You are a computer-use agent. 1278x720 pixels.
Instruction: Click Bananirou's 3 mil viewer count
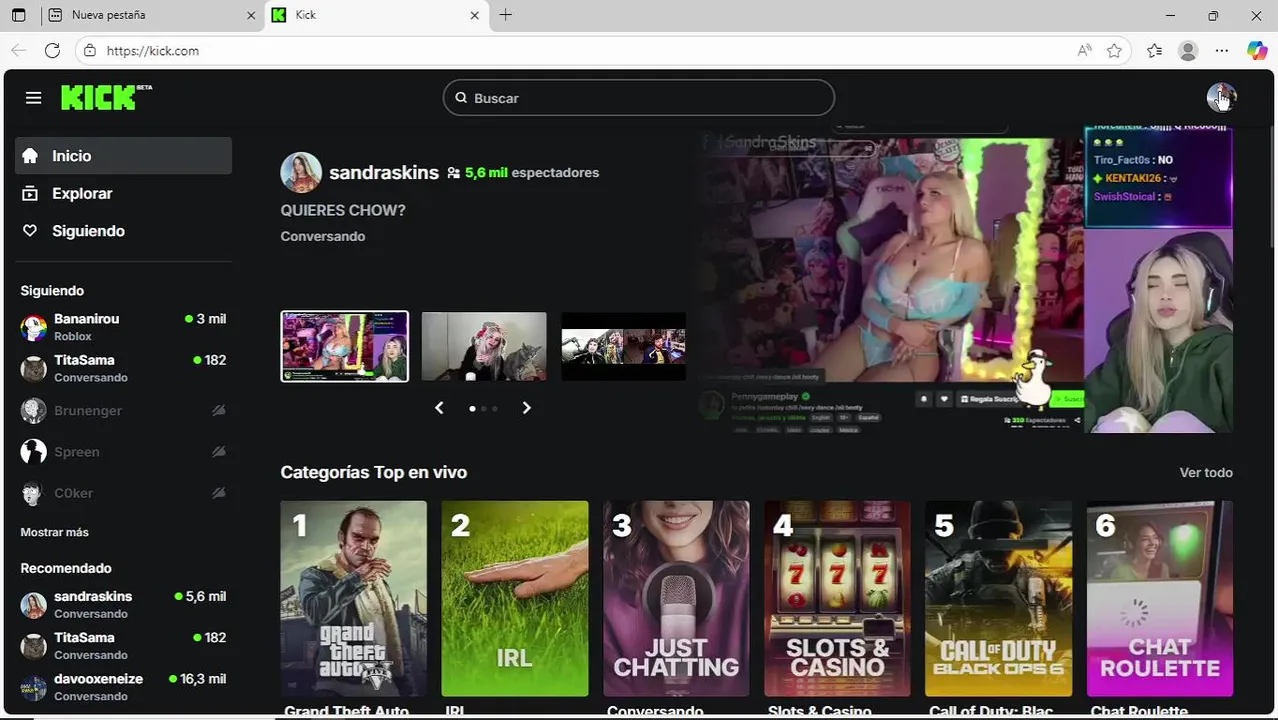pos(206,319)
